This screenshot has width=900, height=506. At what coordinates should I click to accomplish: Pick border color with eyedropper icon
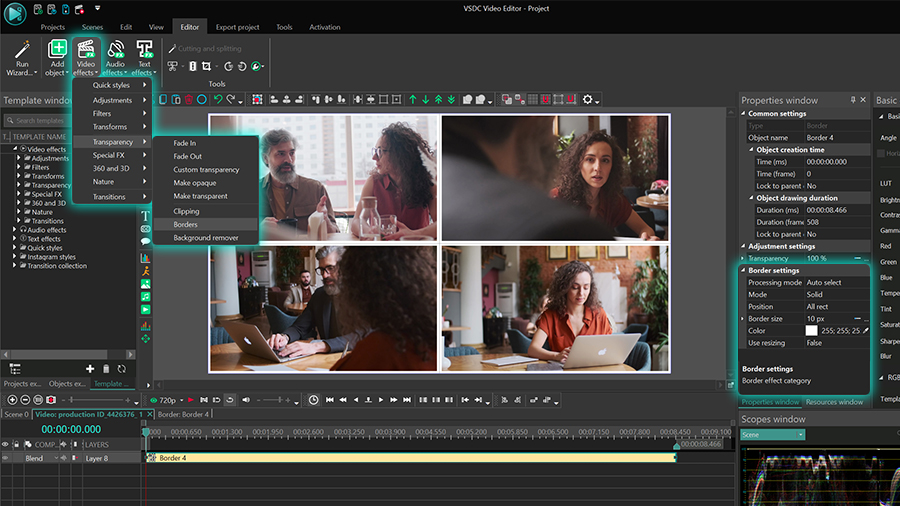coord(866,330)
